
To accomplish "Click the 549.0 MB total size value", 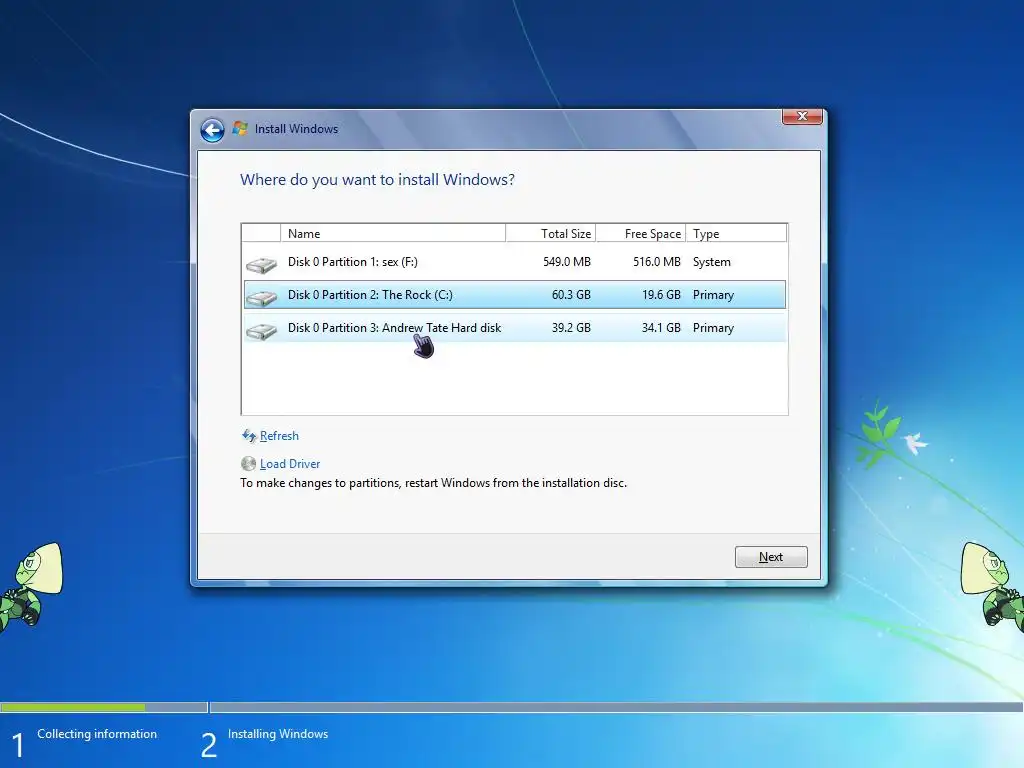I will tap(566, 262).
